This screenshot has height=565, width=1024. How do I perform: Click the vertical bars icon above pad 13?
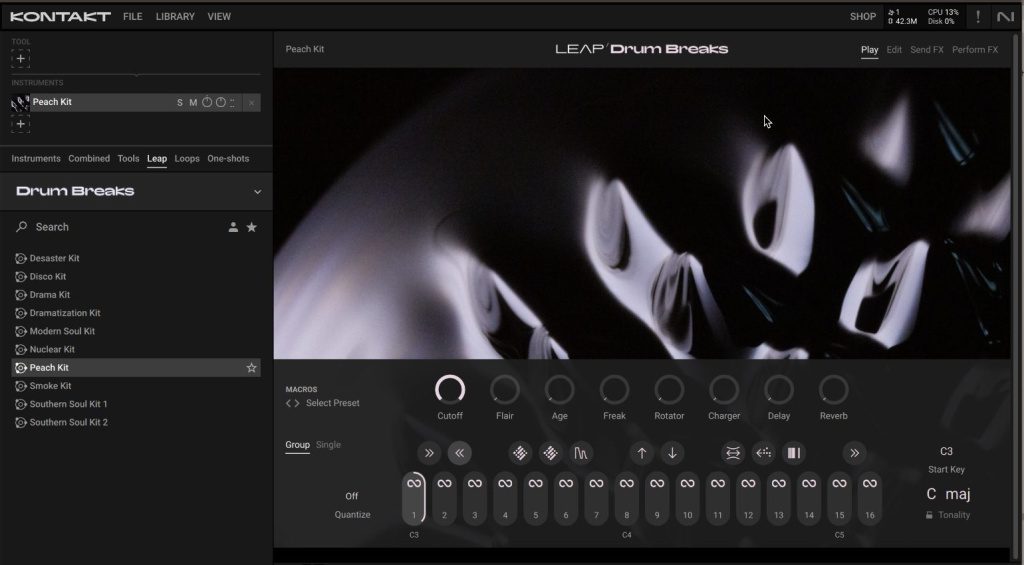point(793,453)
